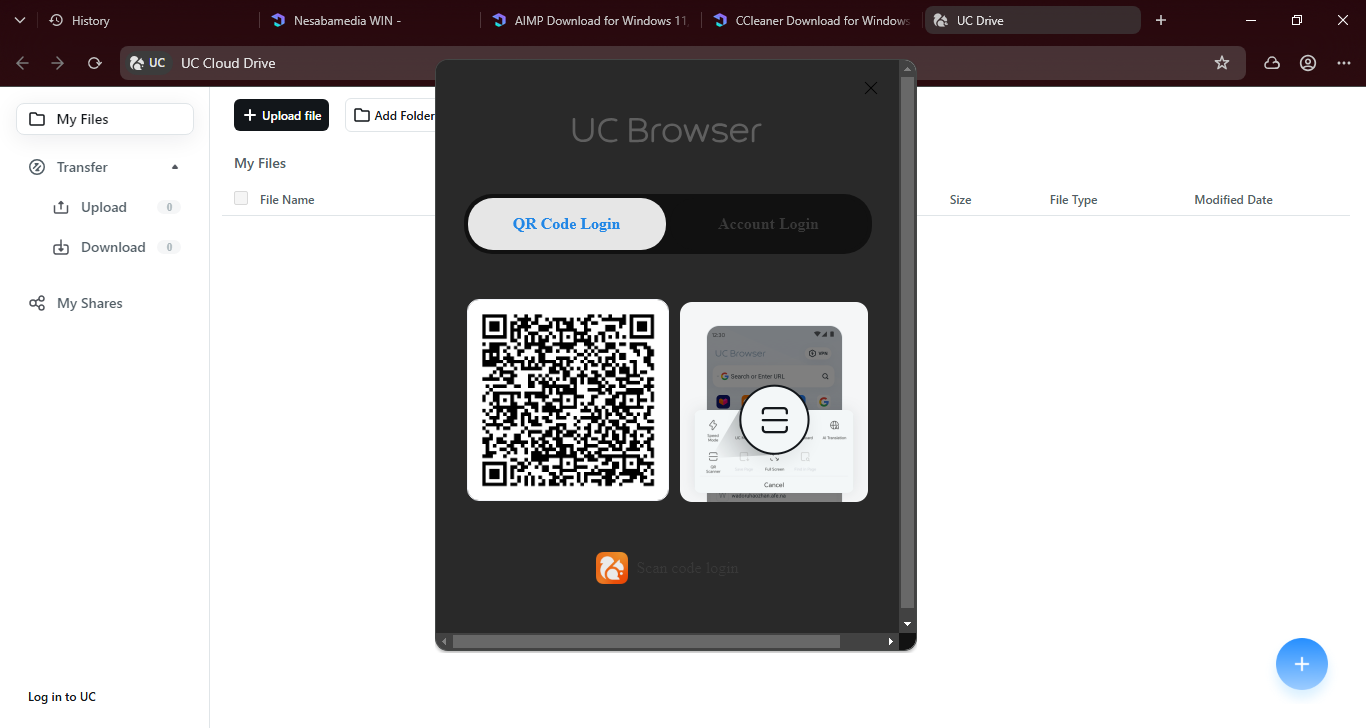1366x728 pixels.
Task: Reload the page with the refresh icon
Action: (x=94, y=63)
